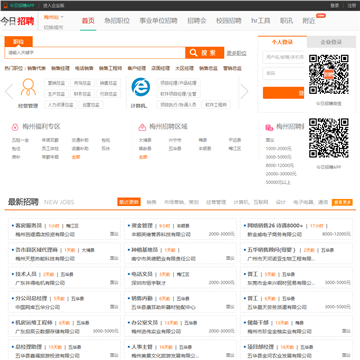Viewport: 360px width, 360px height.
Task: Focus the username login field
Action: click(284, 57)
